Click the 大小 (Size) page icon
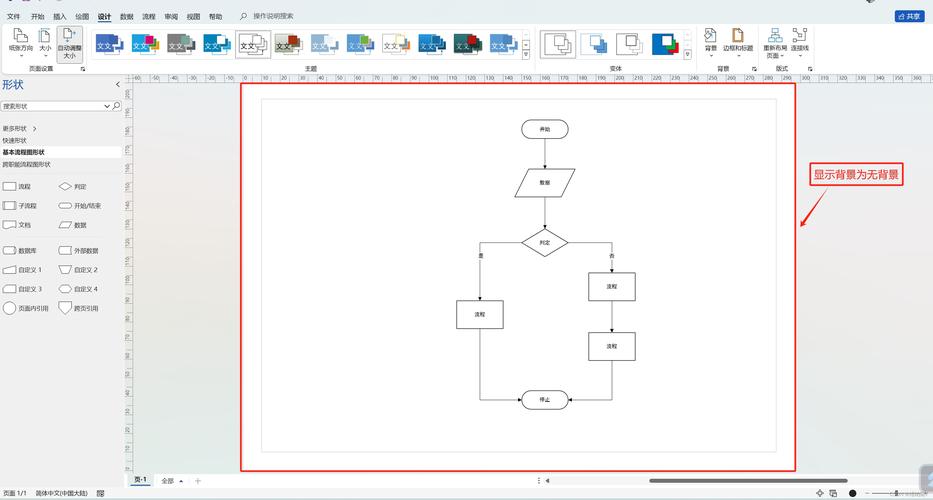The image size is (933, 500). point(45,40)
